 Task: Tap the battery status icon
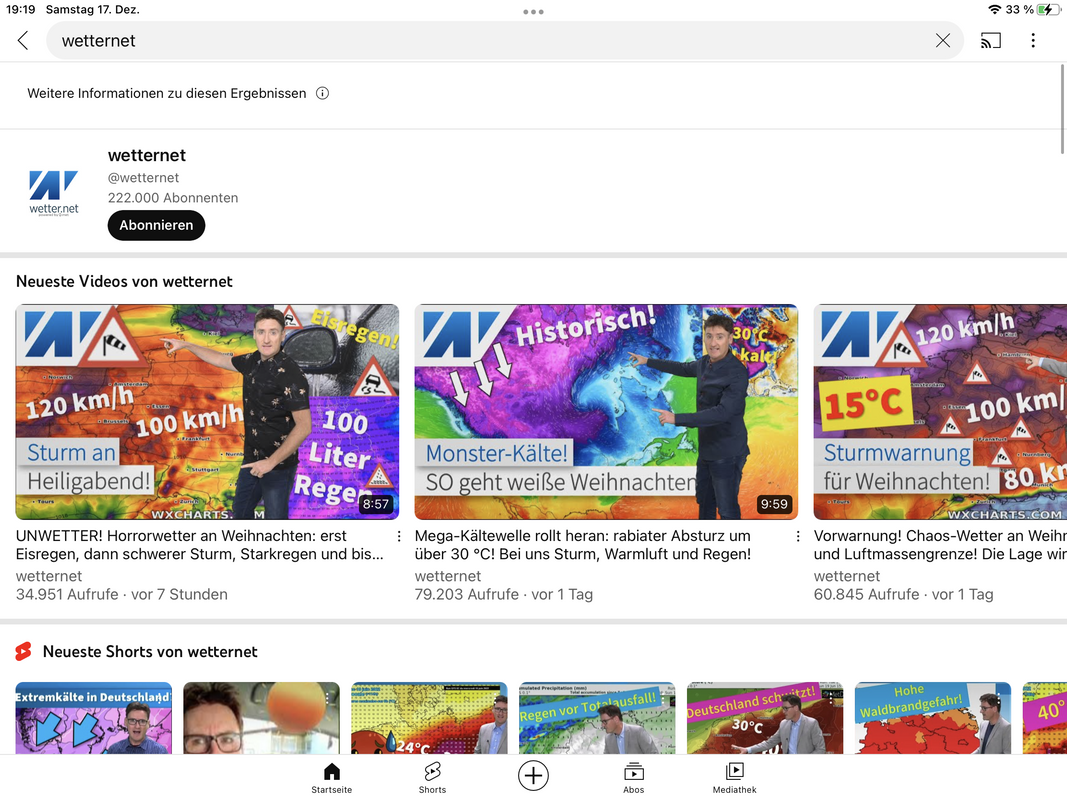coord(1049,10)
